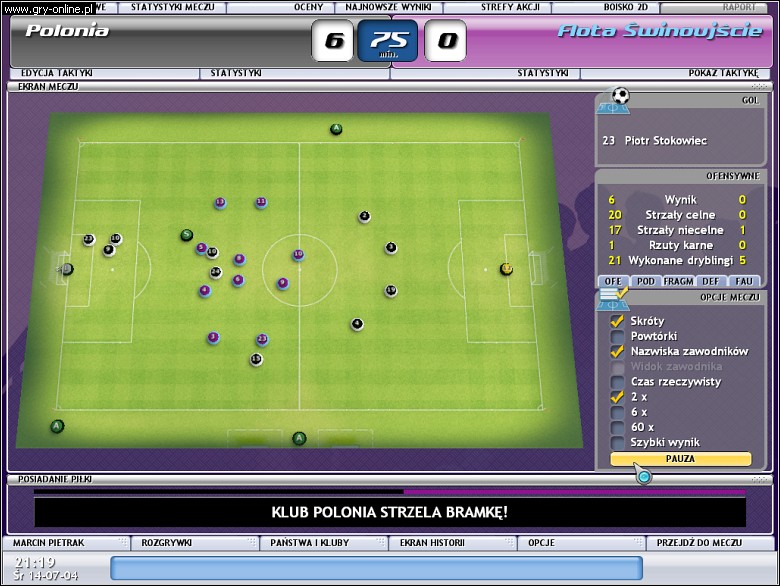Enable Czas rzeczywisty speed option
This screenshot has width=780, height=586.
pyautogui.click(x=617, y=382)
